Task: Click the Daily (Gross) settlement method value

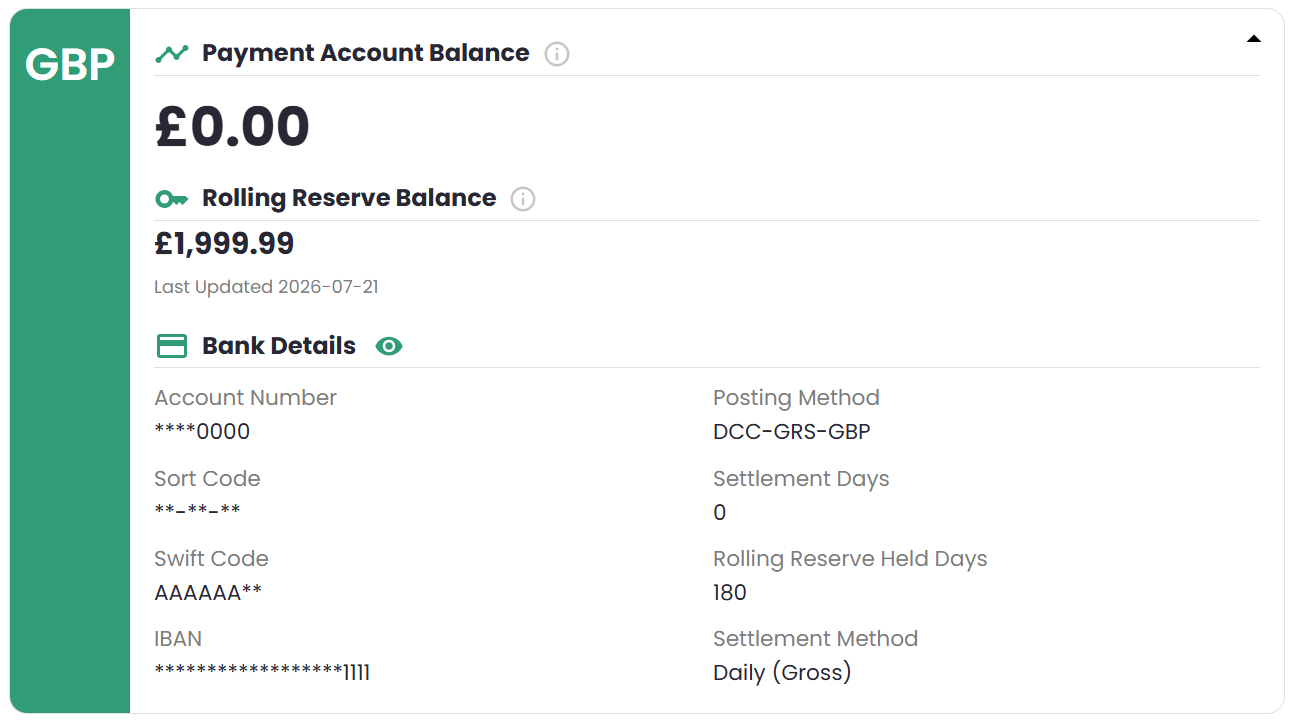Action: click(x=782, y=672)
